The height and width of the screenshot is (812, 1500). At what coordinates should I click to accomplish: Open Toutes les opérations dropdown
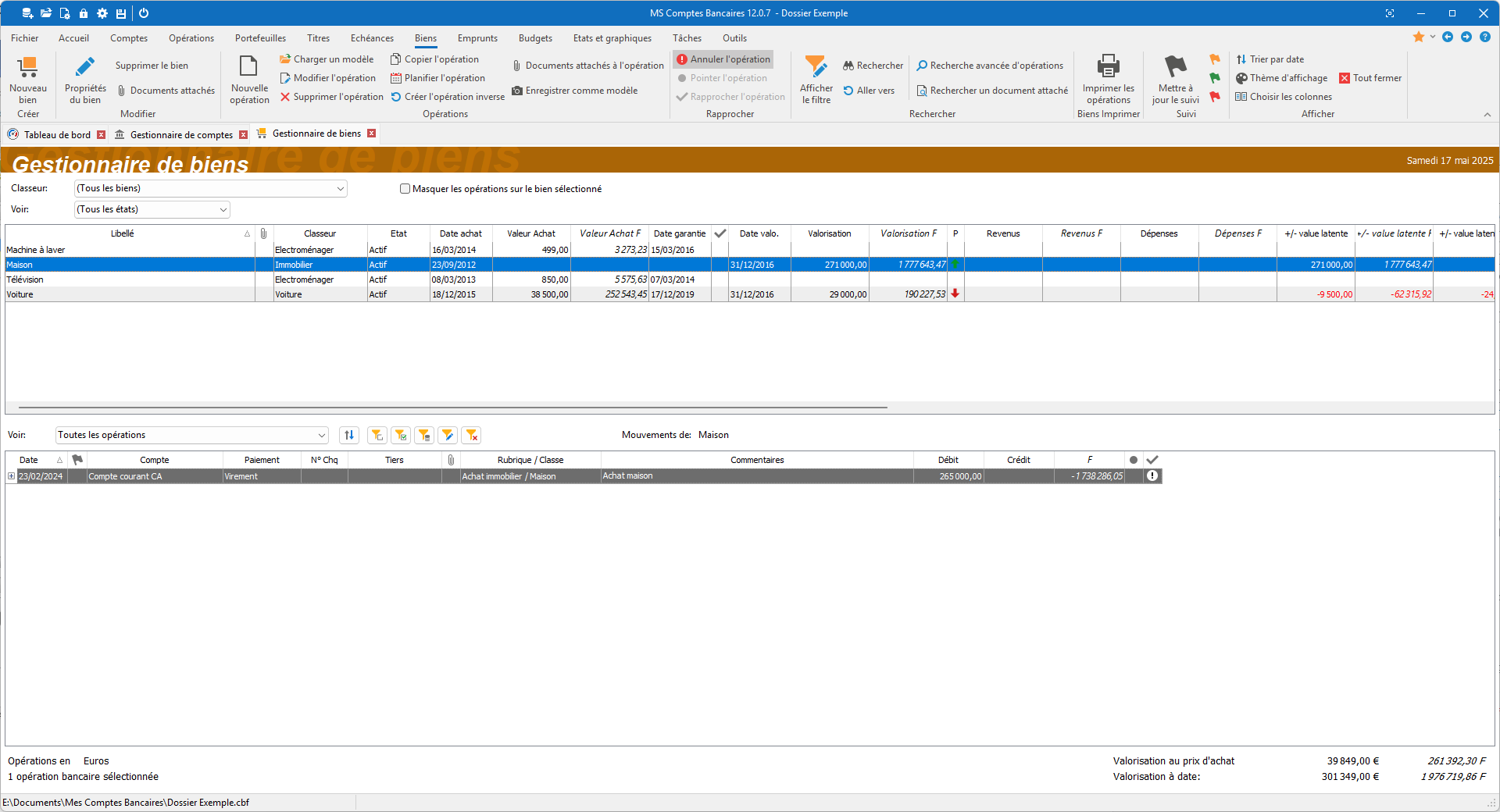322,436
